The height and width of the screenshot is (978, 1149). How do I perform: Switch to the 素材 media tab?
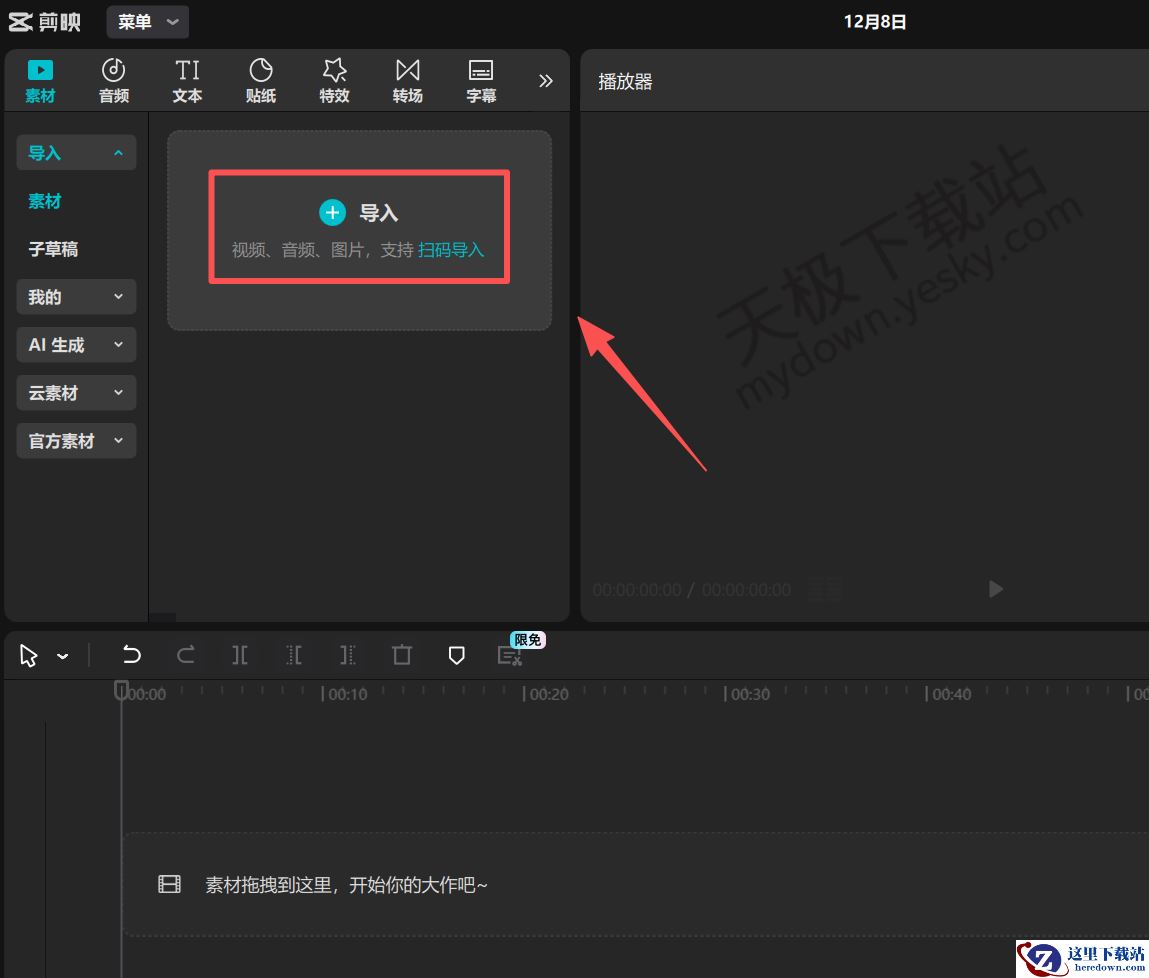click(x=40, y=81)
